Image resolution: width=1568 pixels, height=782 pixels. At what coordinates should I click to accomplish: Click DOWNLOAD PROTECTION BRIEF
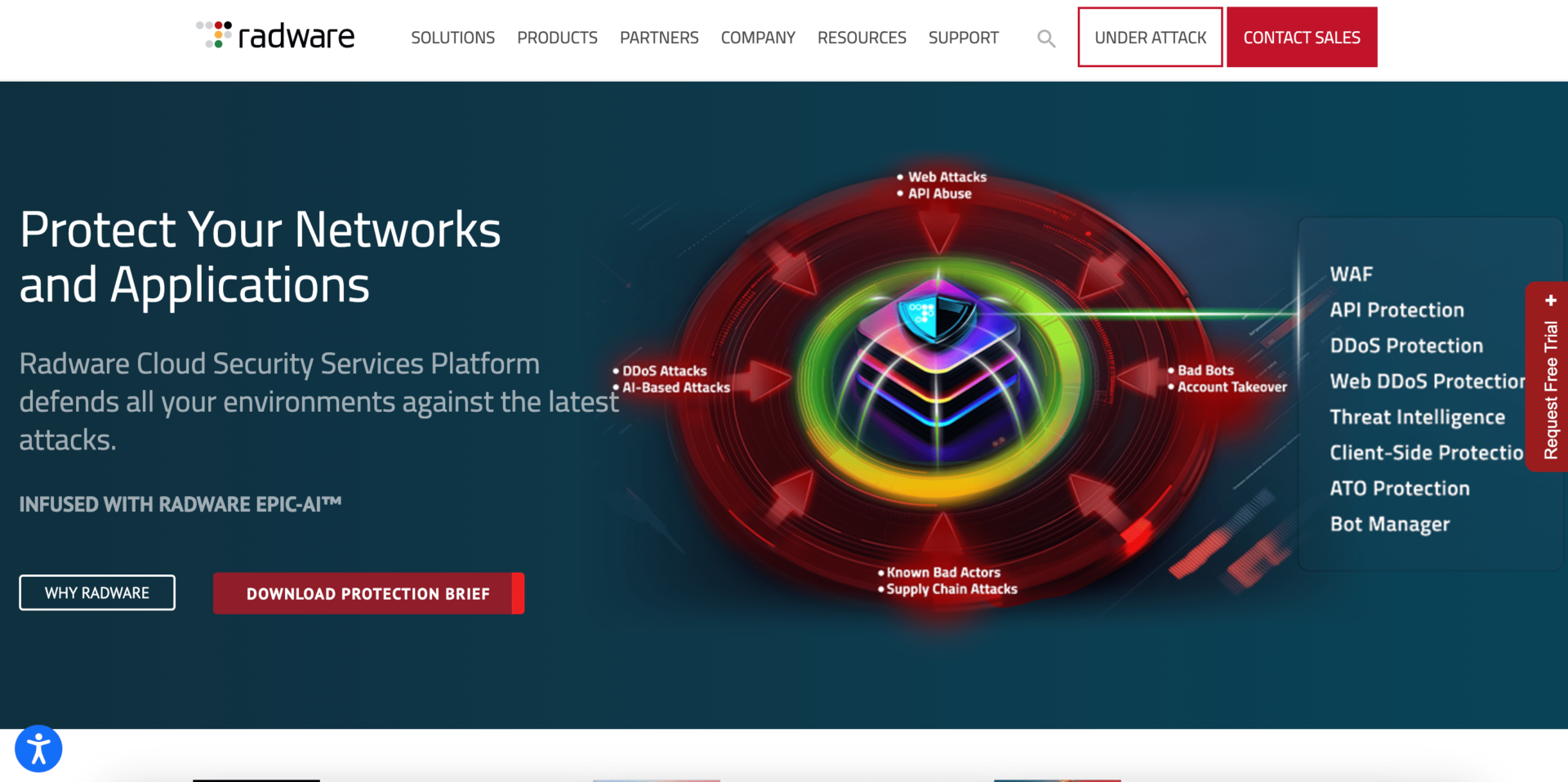(x=368, y=593)
